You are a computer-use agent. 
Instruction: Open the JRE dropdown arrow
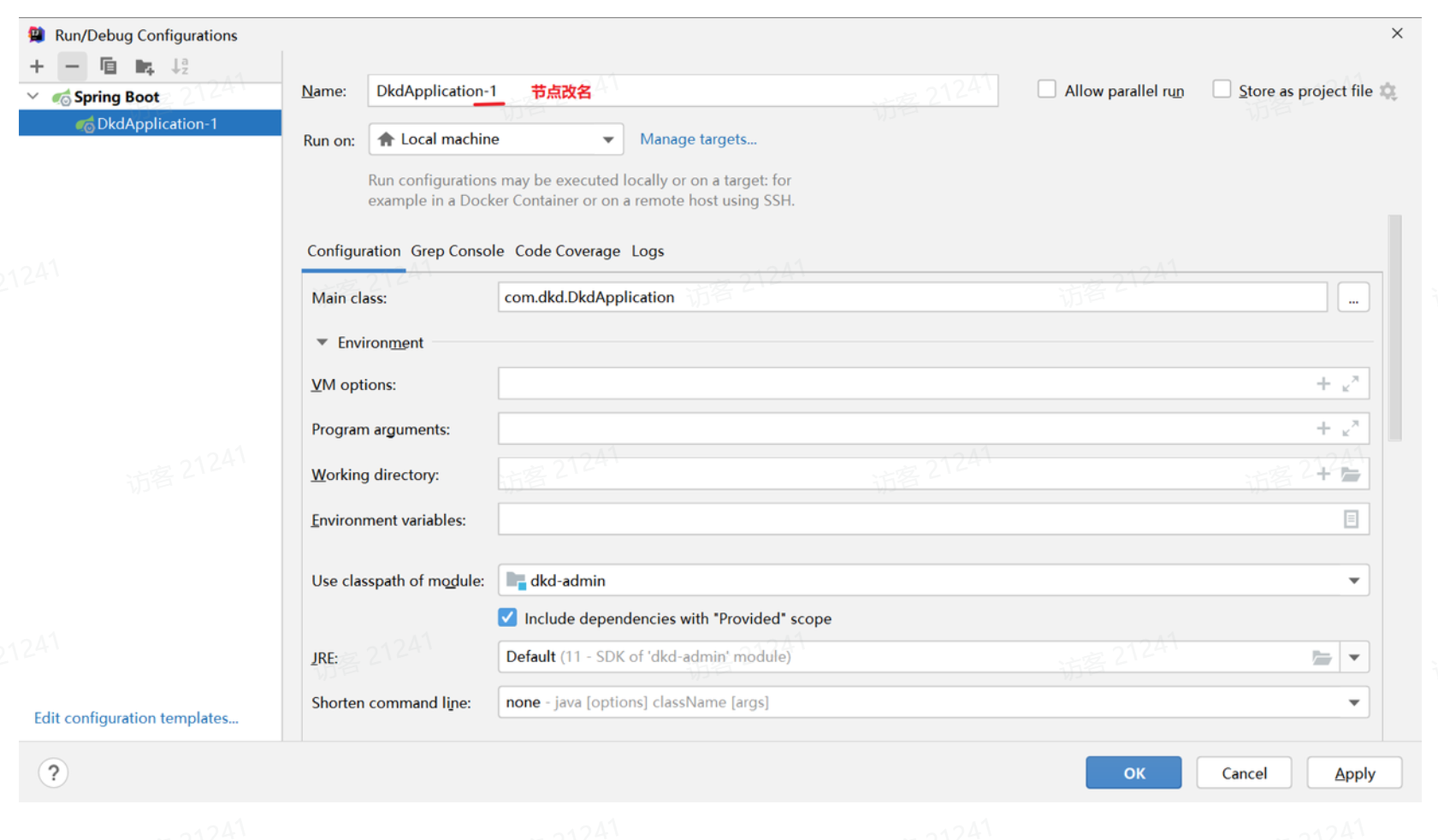(x=1354, y=657)
